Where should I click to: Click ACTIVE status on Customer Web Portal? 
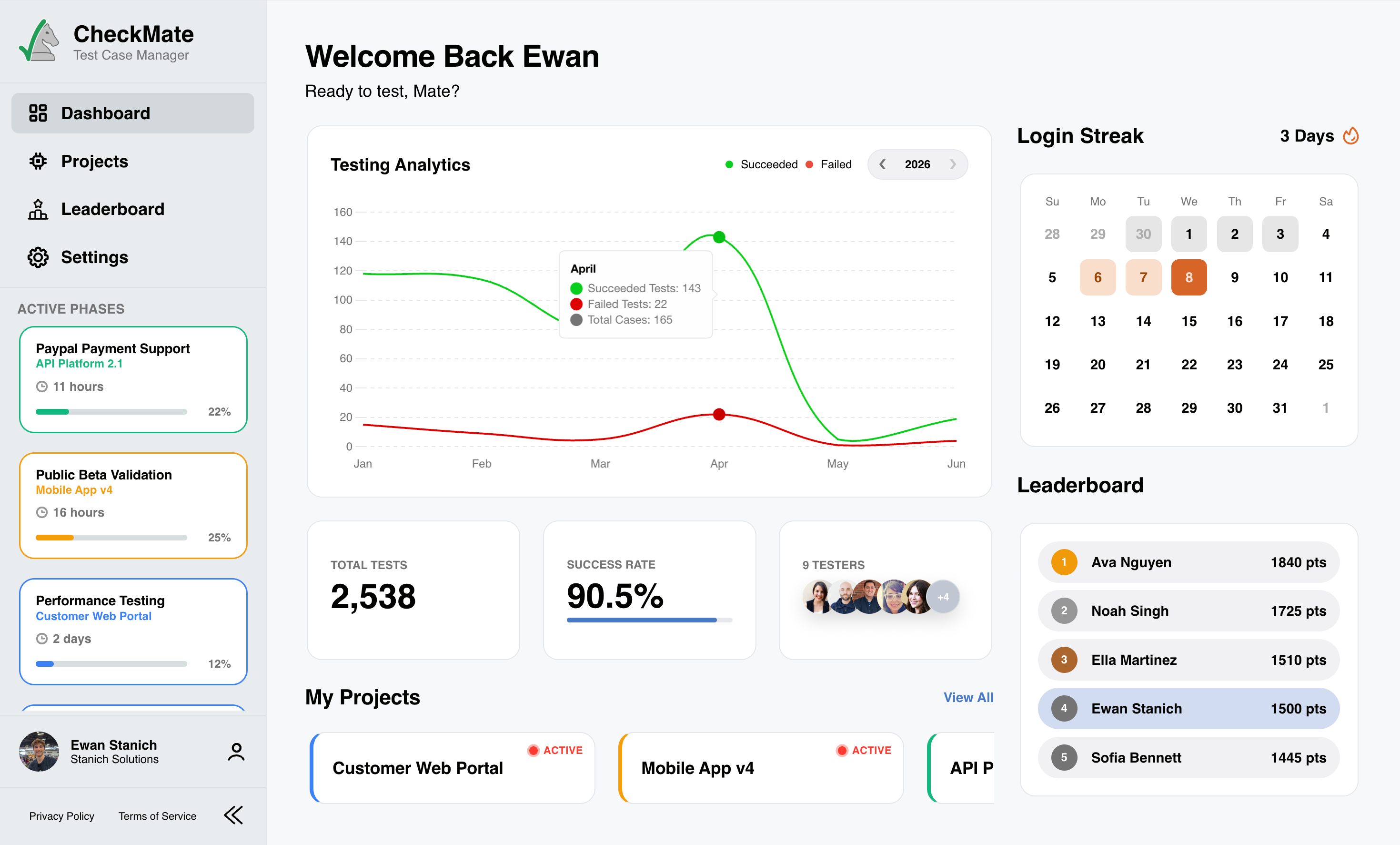coord(555,750)
